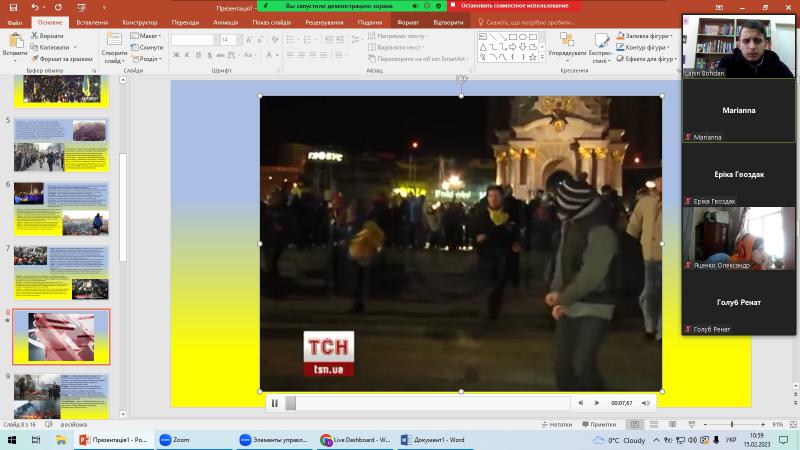Toggle strikethrough formatting
Screen dimensions: 800x450
[x=220, y=55]
